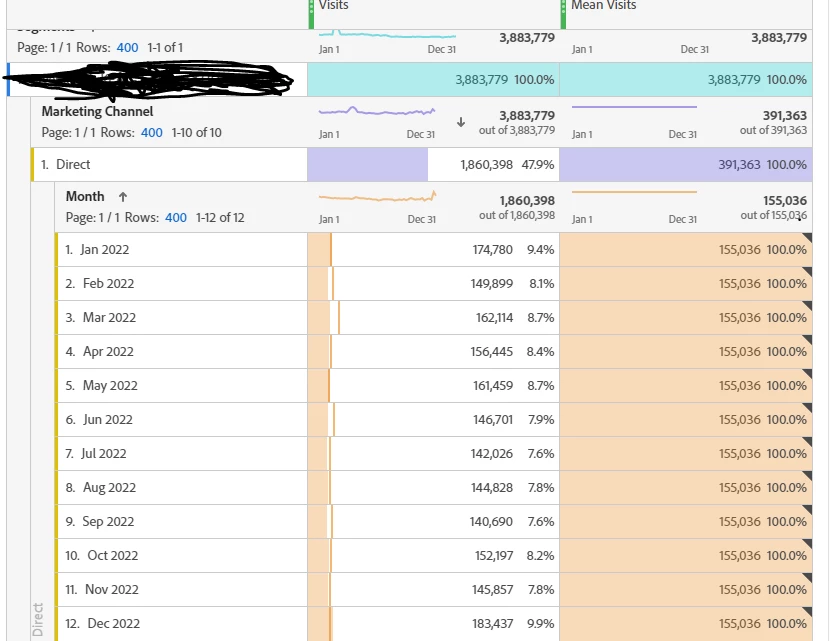Click the green handle left of the Visits column

[312, 14]
